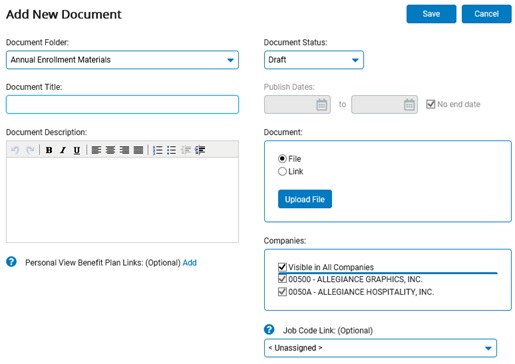Click Add link for Benefit Plan Links
Screen dimensions: 515x364
click(190, 263)
